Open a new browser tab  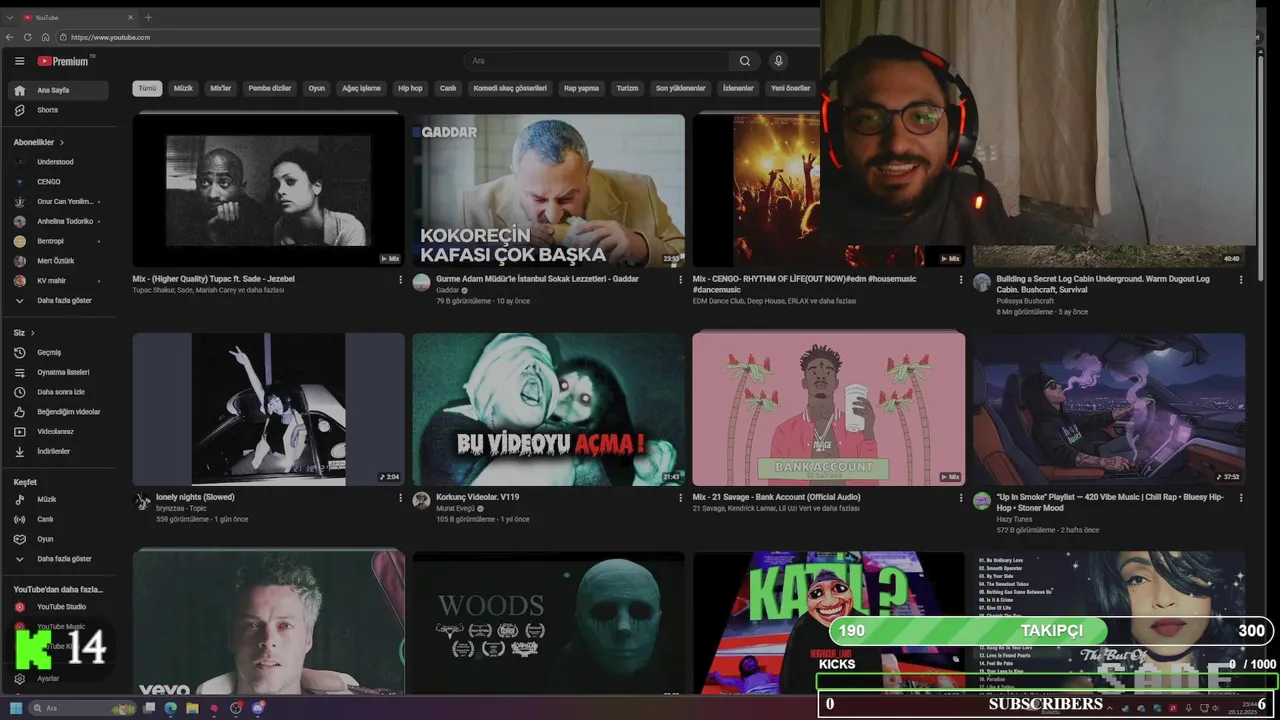pos(148,17)
